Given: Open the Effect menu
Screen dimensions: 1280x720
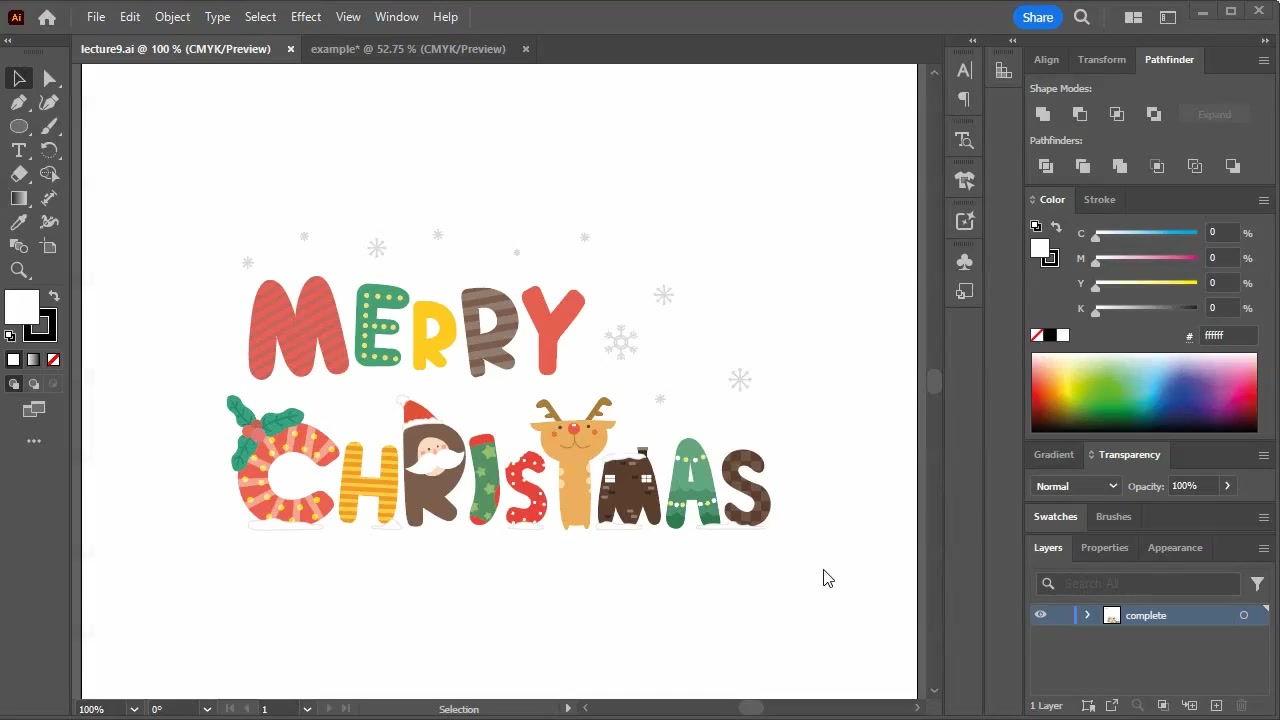Looking at the screenshot, I should pyautogui.click(x=305, y=17).
